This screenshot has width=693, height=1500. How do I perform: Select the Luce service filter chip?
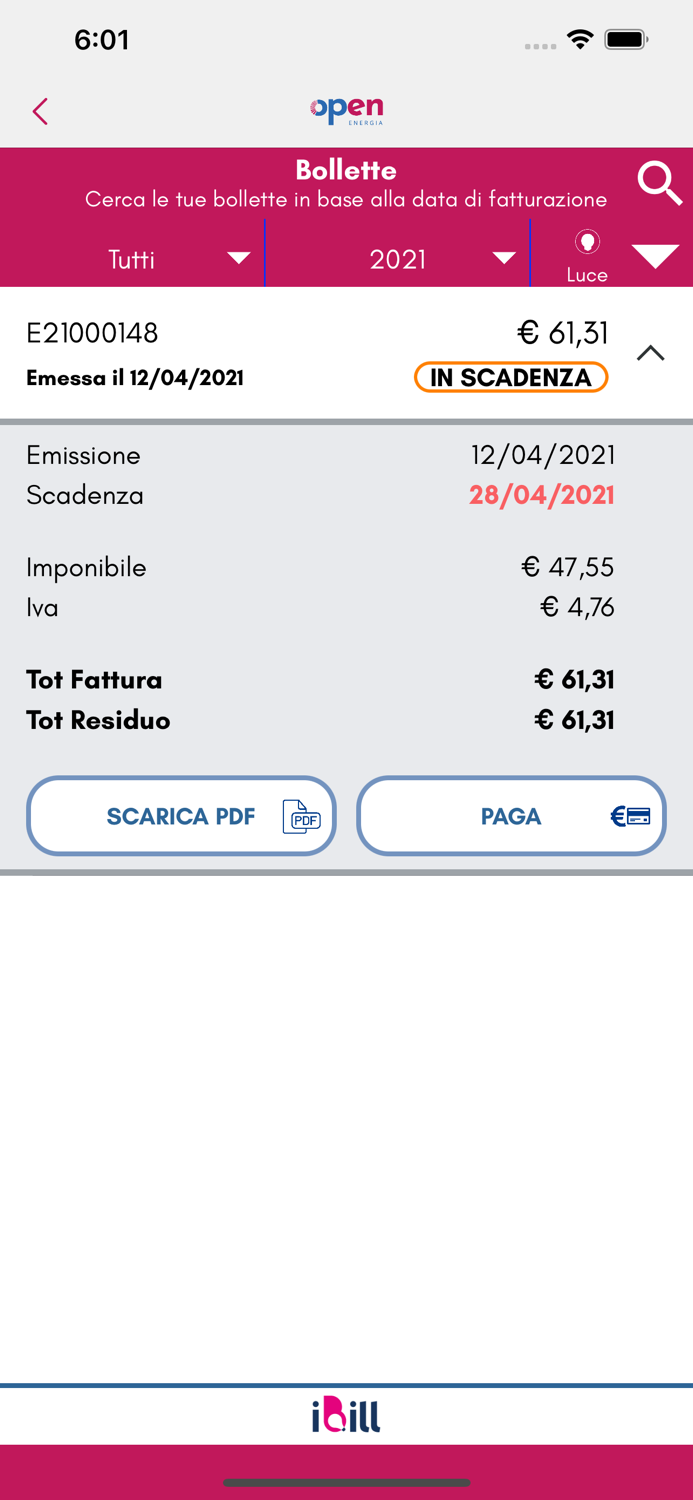[587, 253]
